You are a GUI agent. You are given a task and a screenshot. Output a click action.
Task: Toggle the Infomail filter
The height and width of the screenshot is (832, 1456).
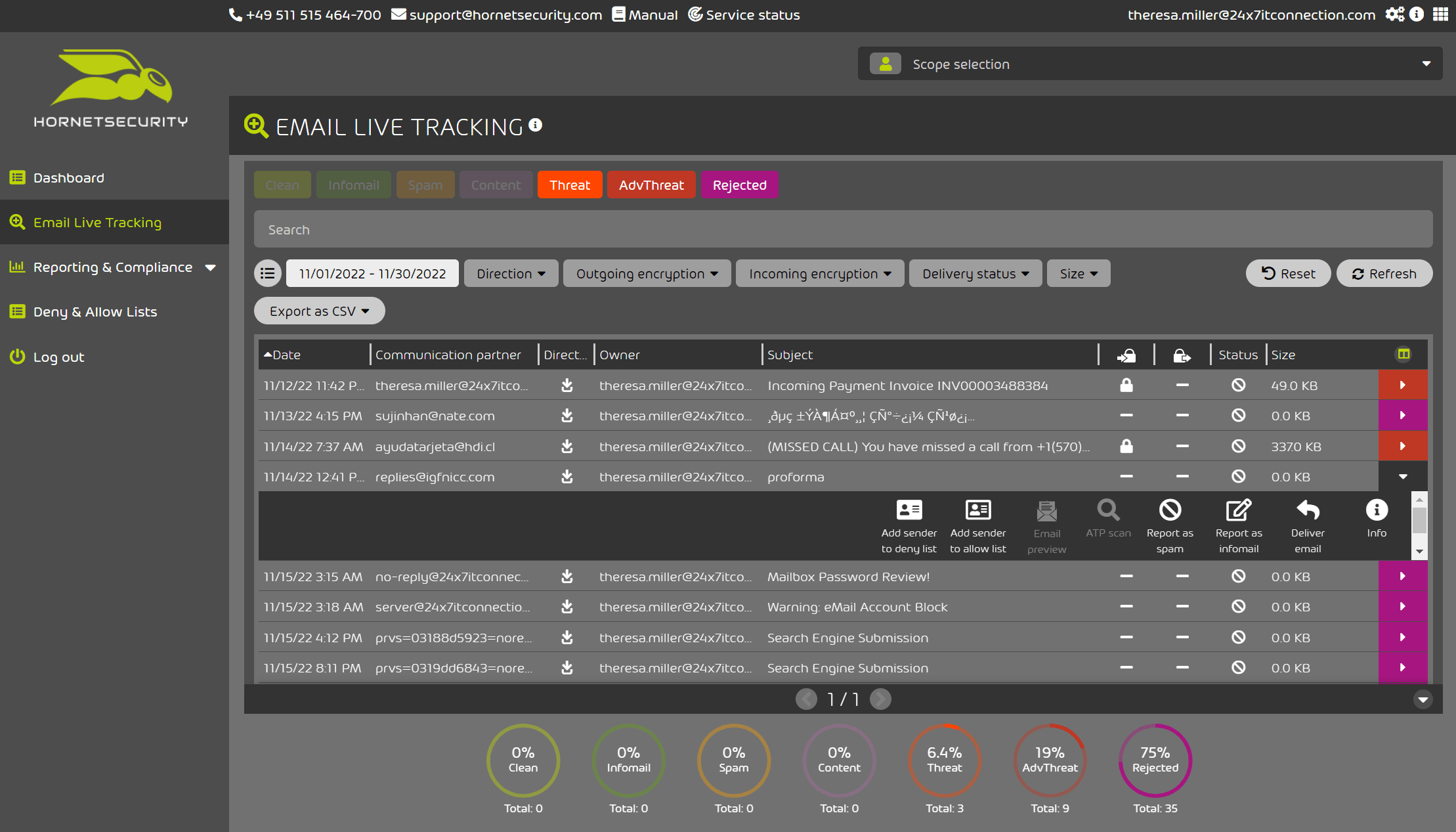tap(354, 185)
